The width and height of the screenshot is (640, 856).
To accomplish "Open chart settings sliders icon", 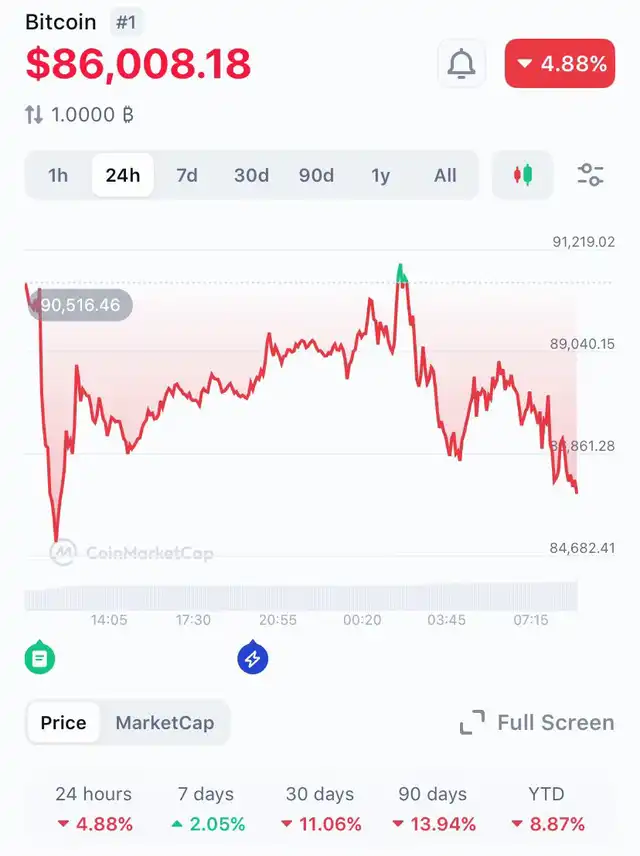I will tap(591, 175).
